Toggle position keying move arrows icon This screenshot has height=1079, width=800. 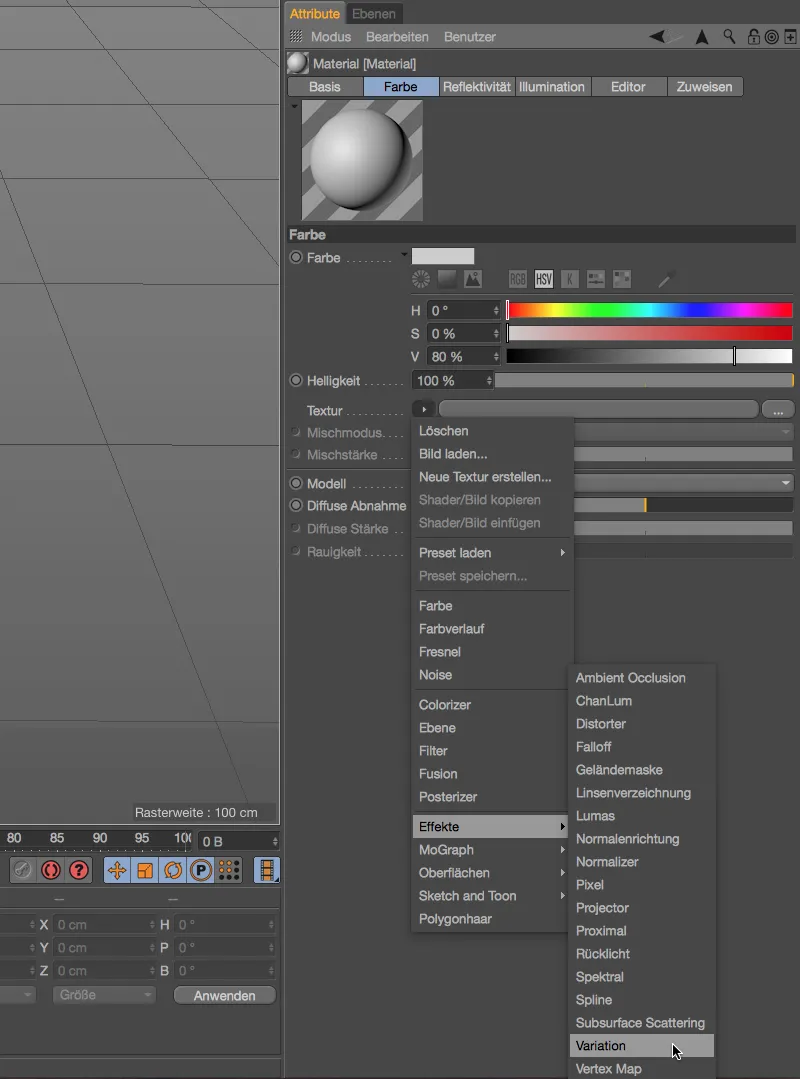pyautogui.click(x=117, y=870)
